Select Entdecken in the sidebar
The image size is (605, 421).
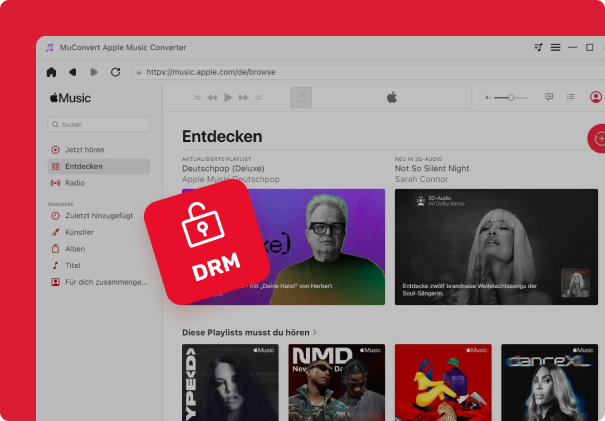coord(99,166)
